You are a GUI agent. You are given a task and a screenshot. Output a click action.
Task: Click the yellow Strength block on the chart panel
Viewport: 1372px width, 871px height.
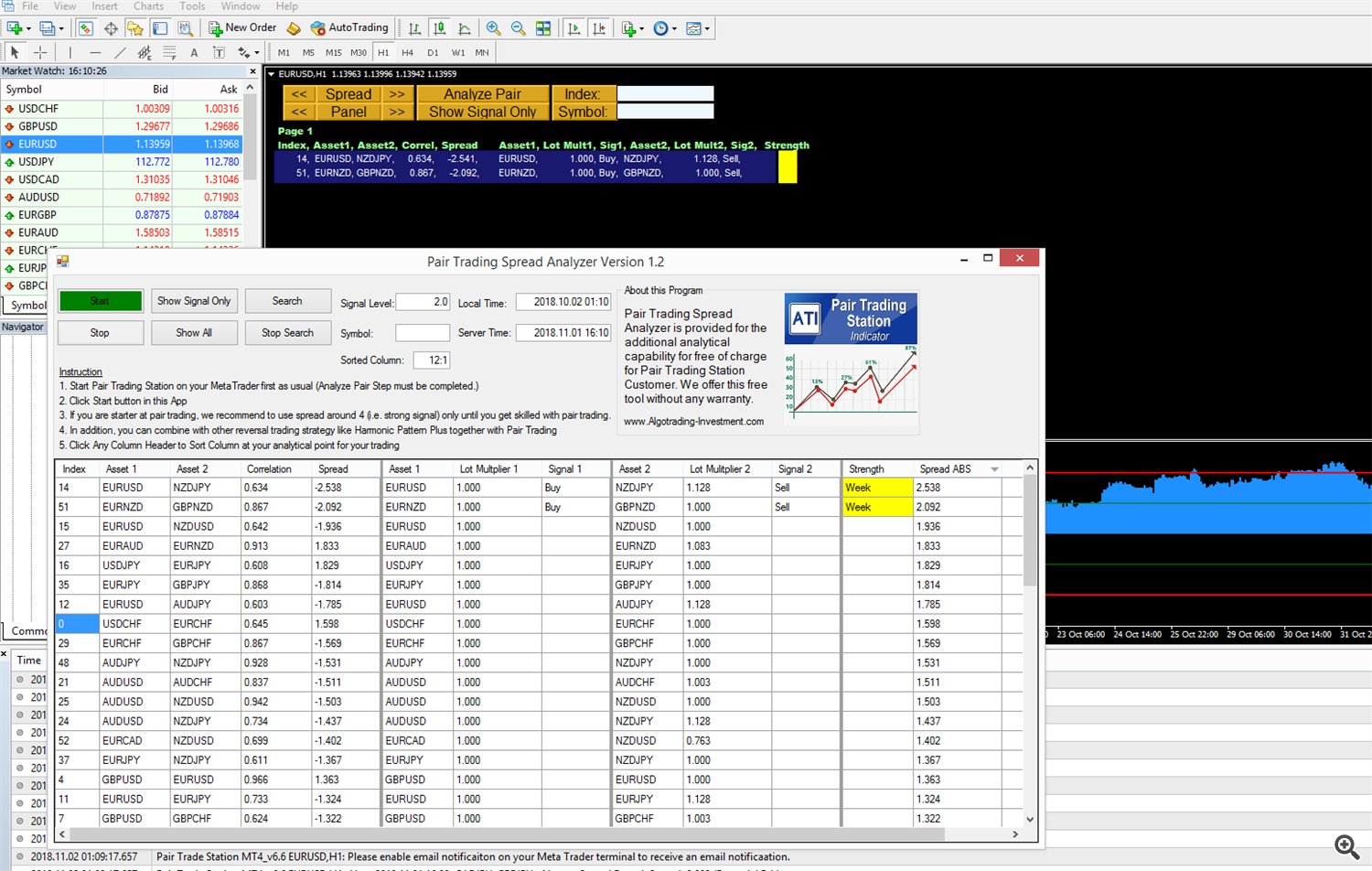[788, 167]
